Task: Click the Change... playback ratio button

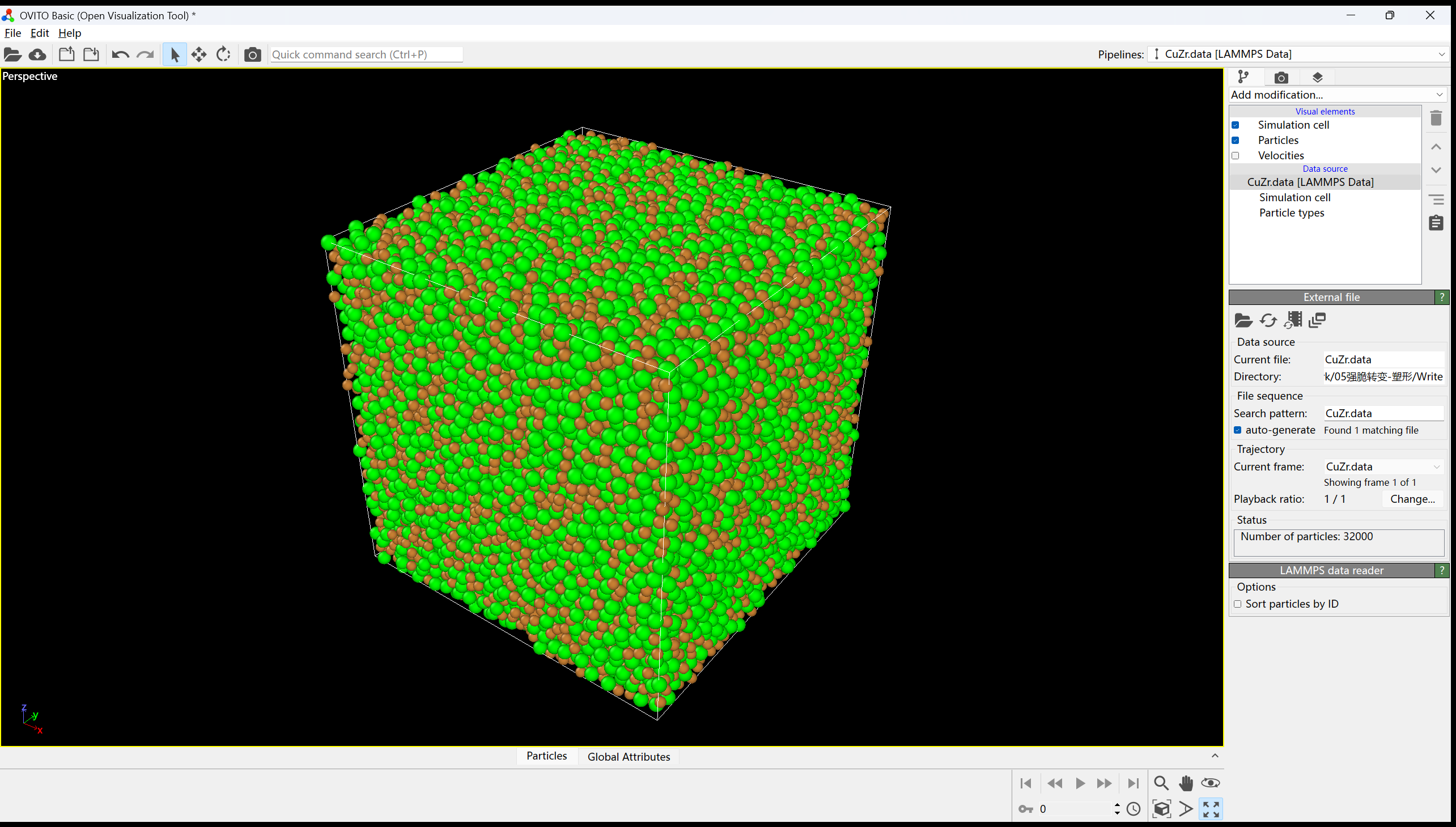Action: coord(1412,499)
